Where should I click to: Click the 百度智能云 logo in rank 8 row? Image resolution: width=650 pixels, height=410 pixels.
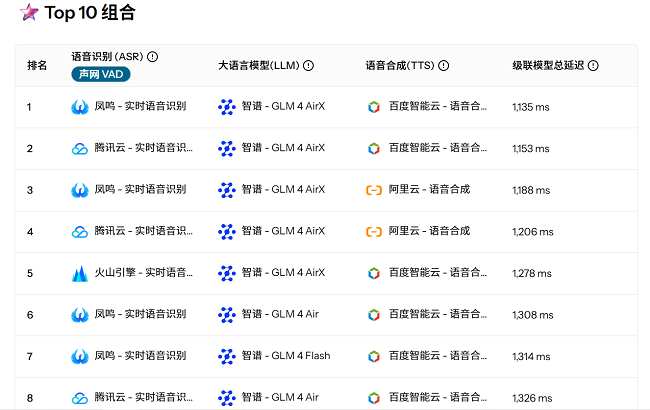(x=374, y=398)
